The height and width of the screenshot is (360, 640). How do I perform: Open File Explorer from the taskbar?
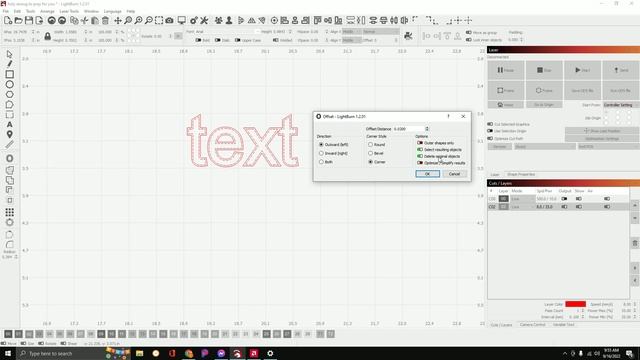coord(140,353)
